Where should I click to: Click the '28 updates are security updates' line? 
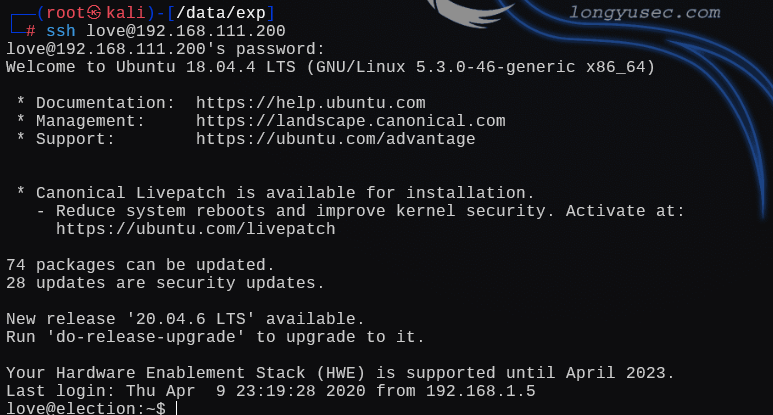click(x=165, y=283)
